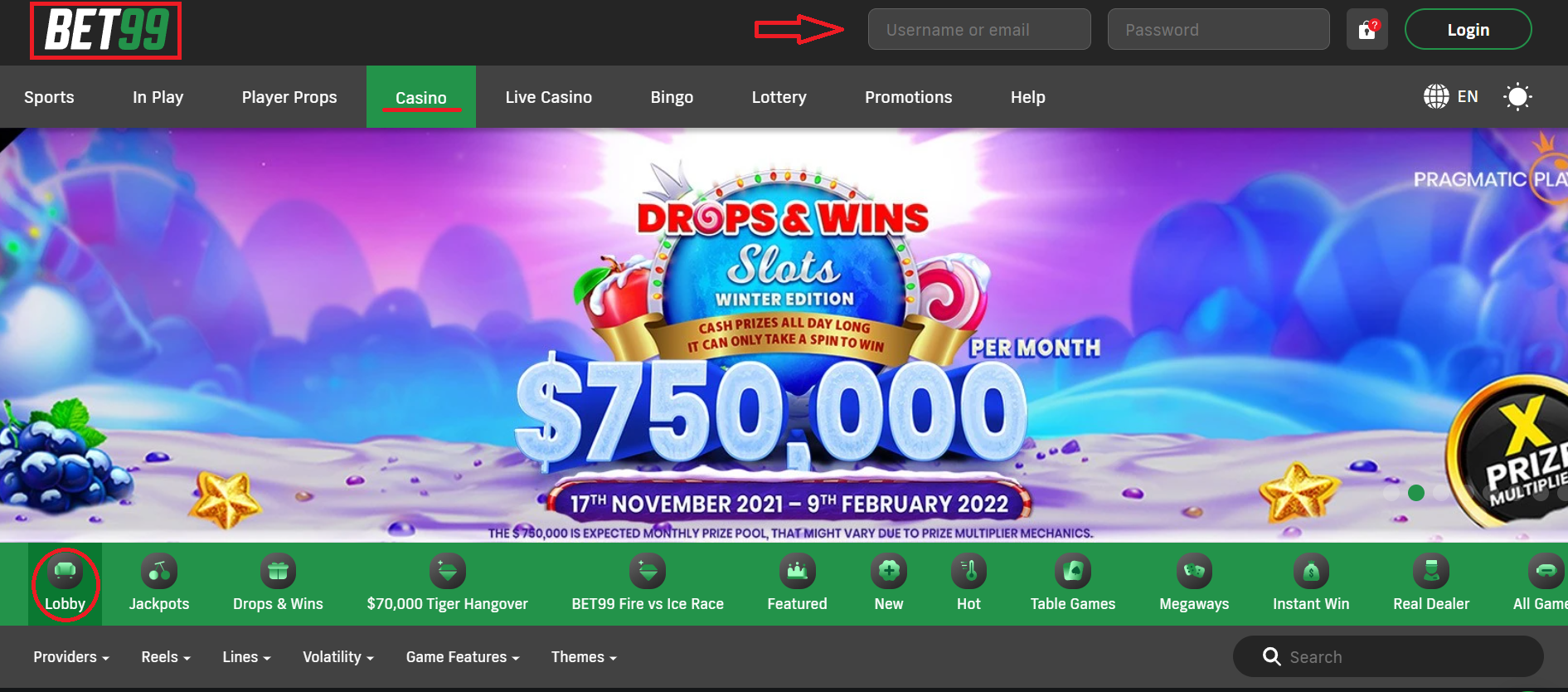Expand the Providers filter dropdown
Image resolution: width=1568 pixels, height=692 pixels.
point(71,657)
